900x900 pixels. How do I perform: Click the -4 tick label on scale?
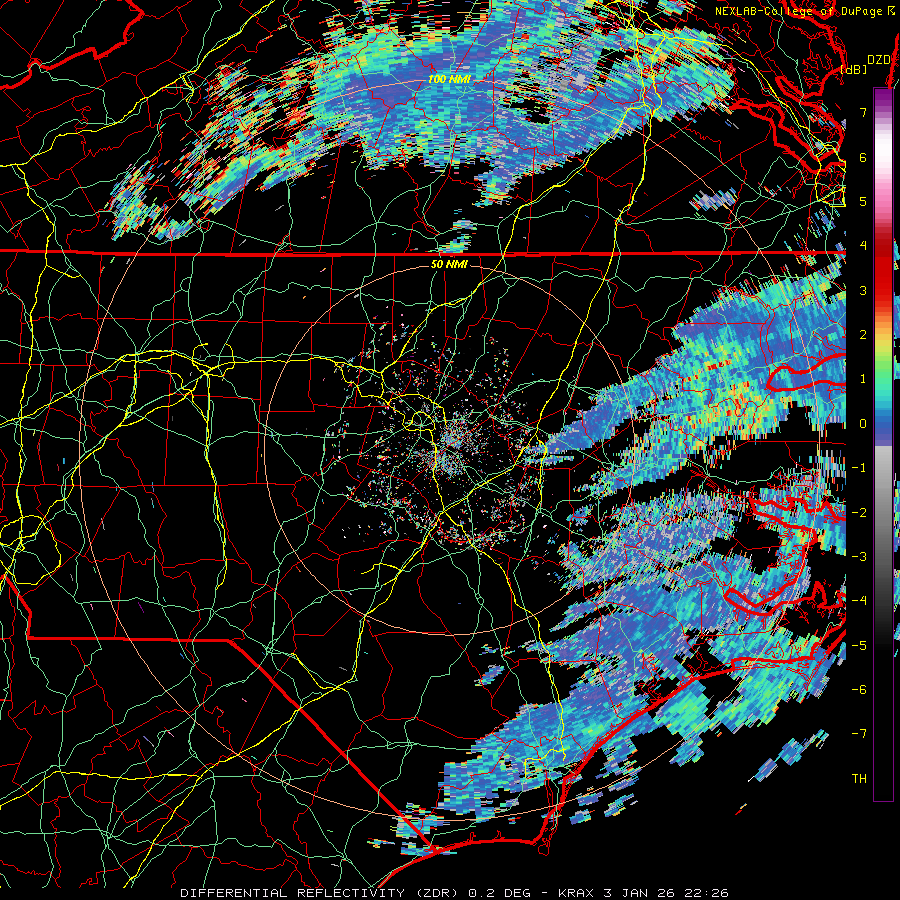859,601
